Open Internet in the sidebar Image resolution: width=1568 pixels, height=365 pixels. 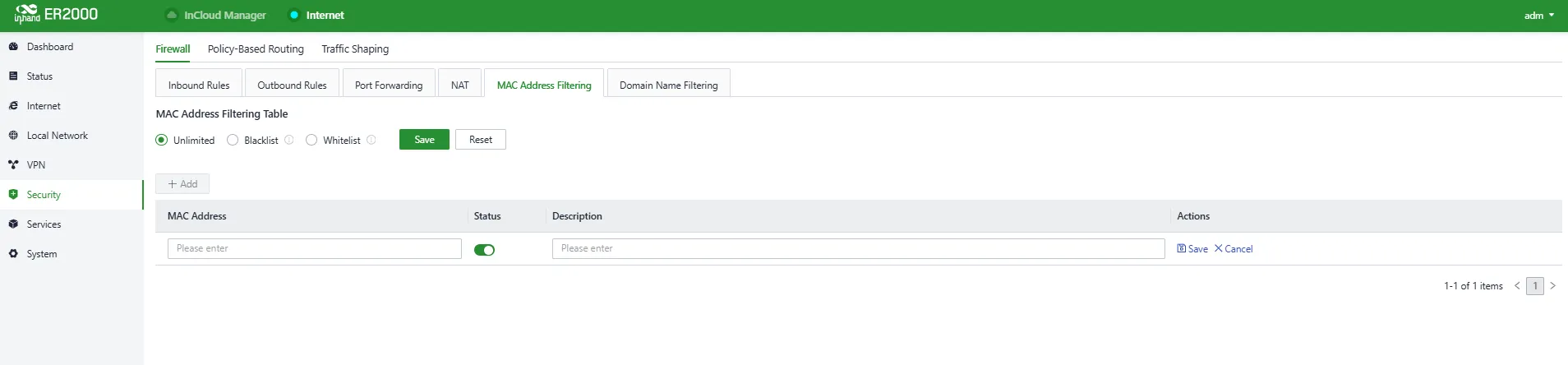pos(71,106)
